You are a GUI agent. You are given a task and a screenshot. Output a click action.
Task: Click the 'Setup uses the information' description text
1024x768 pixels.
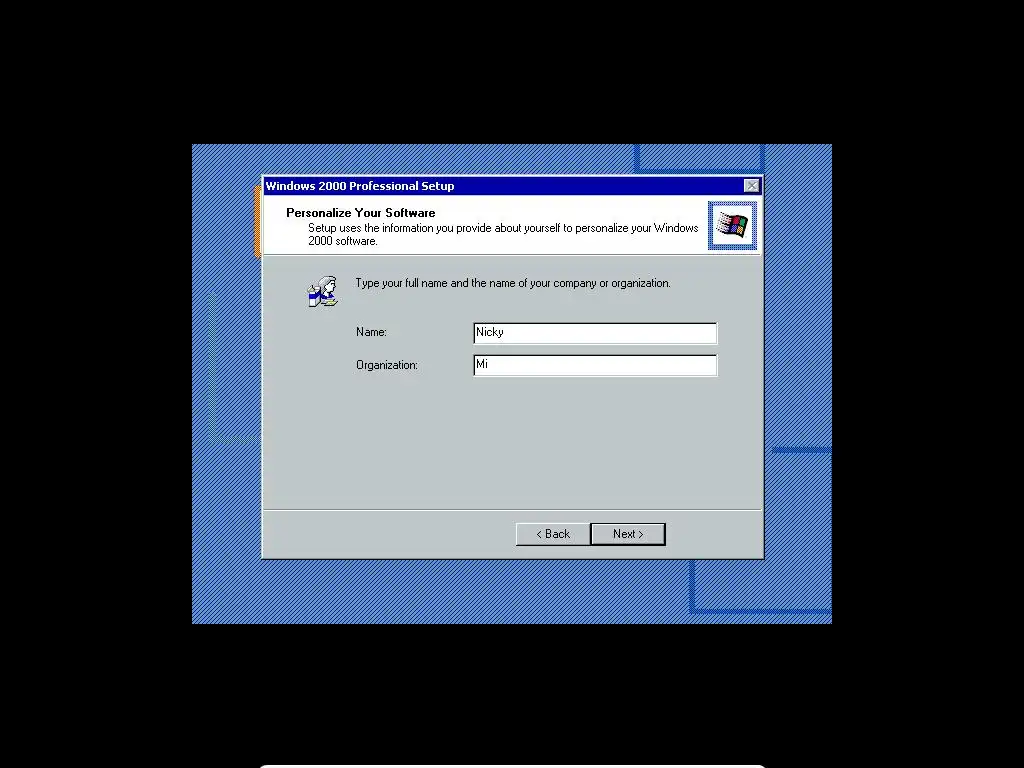(503, 234)
